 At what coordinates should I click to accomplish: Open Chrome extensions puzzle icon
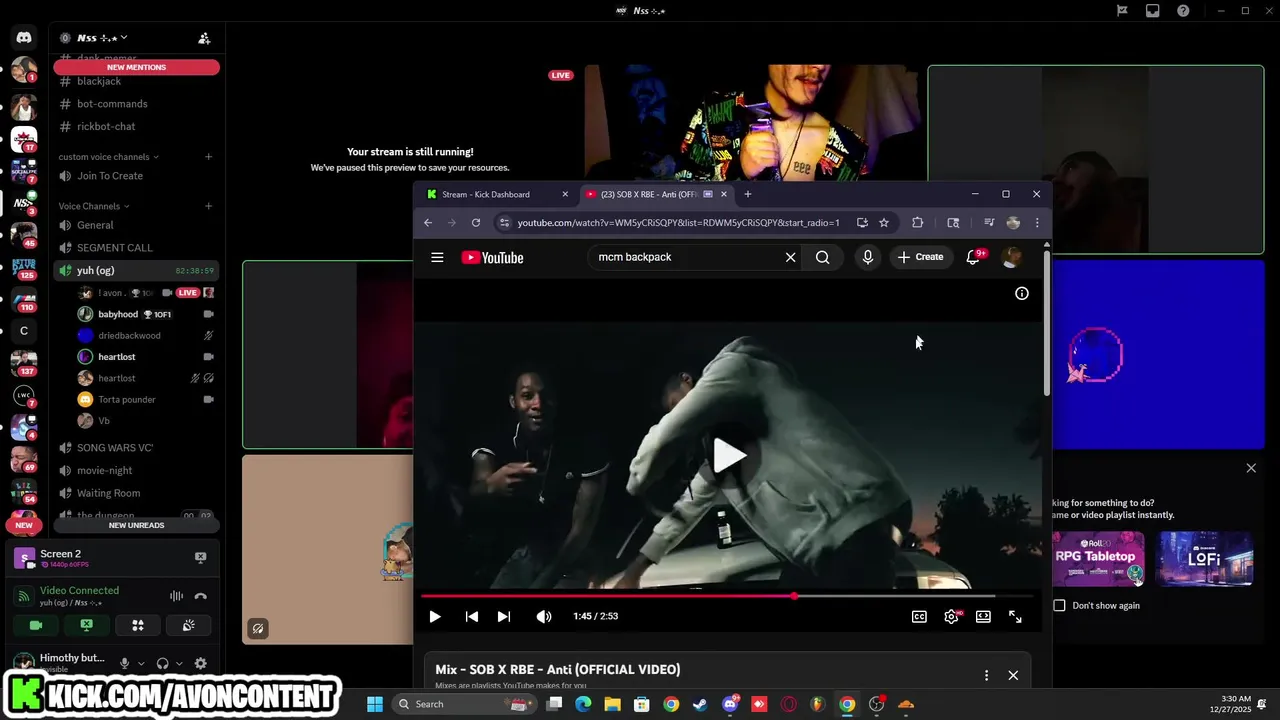(917, 223)
